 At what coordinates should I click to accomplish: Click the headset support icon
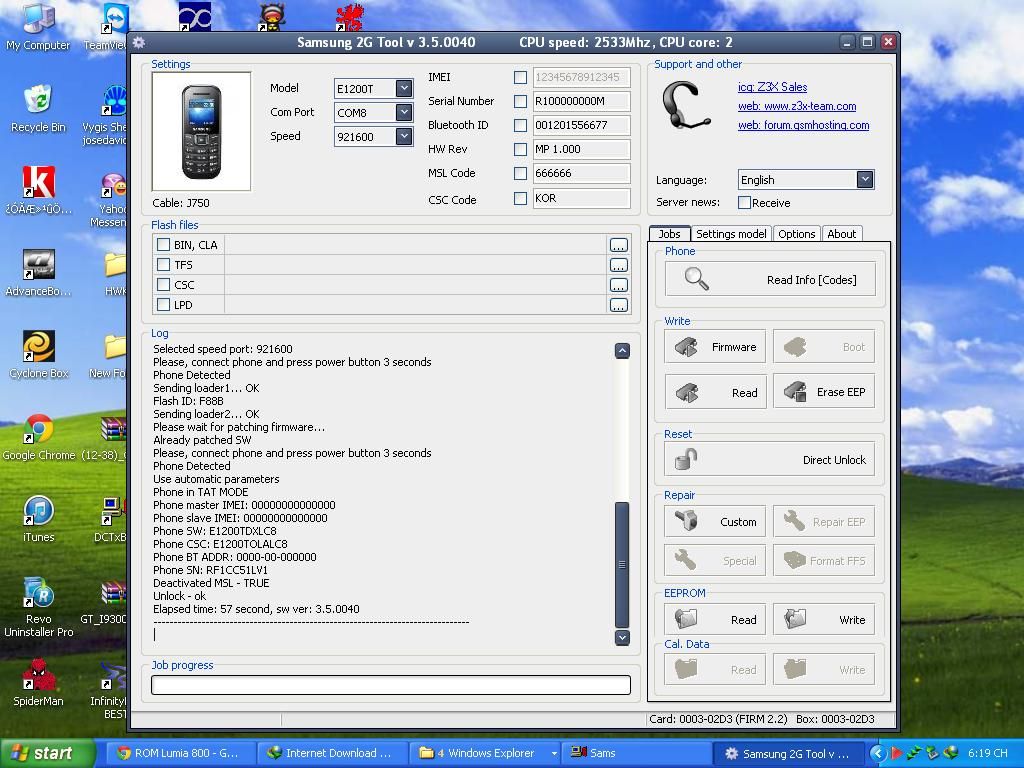(685, 106)
